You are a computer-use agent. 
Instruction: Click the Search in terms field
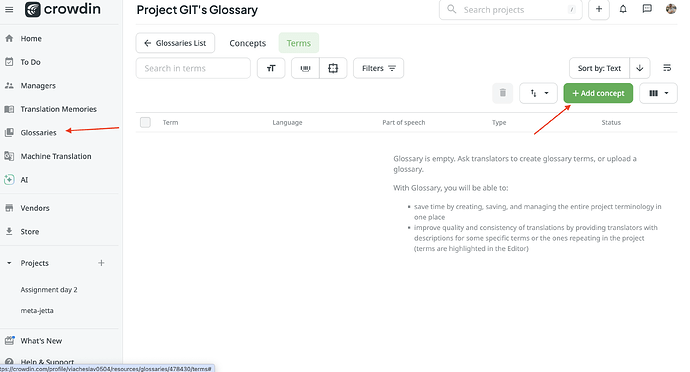coord(193,68)
